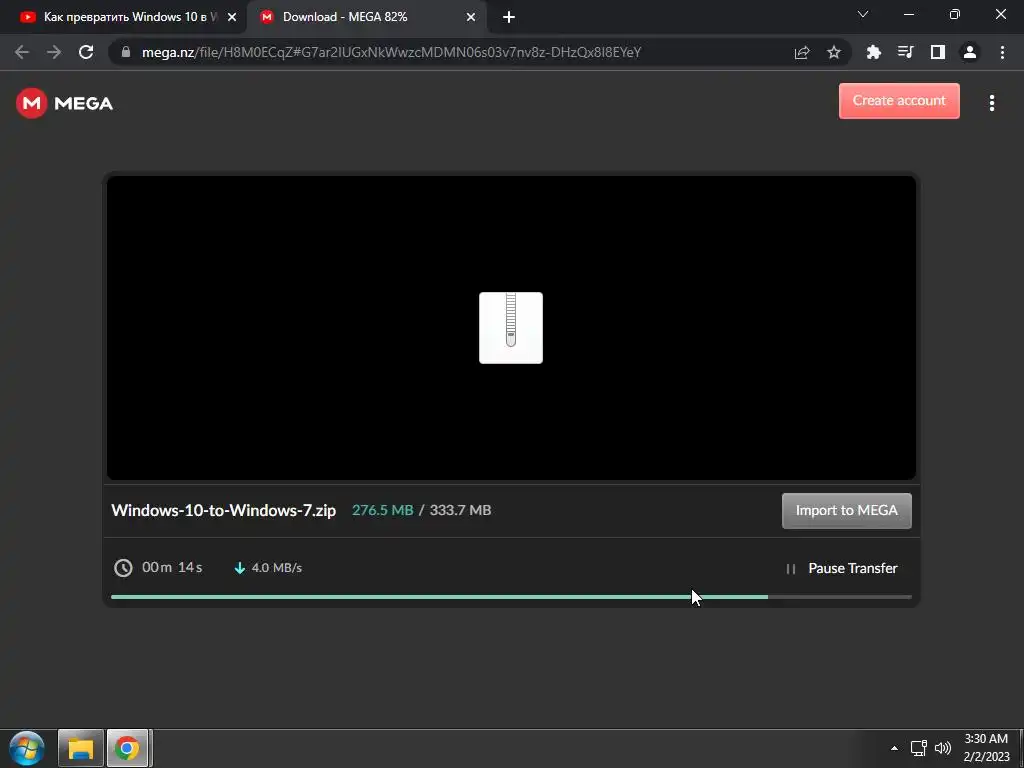Click the Chrome taskbar icon

(x=127, y=748)
